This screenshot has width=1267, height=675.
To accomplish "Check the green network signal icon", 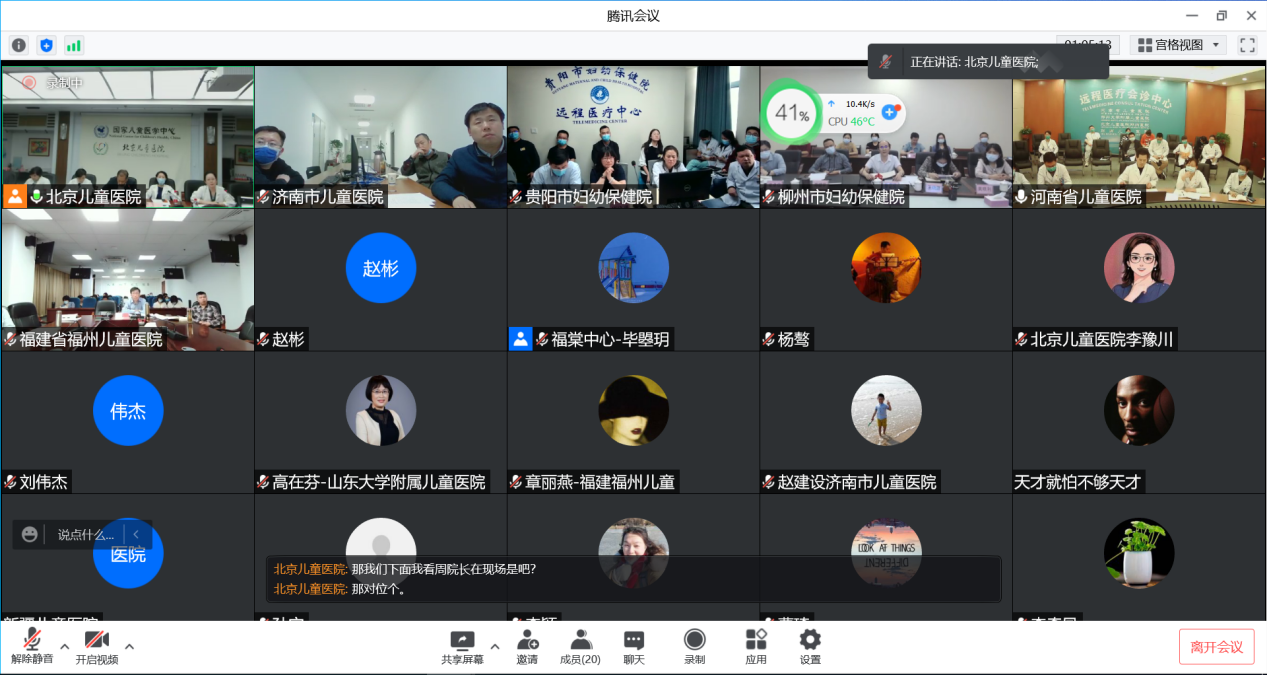I will [x=74, y=45].
